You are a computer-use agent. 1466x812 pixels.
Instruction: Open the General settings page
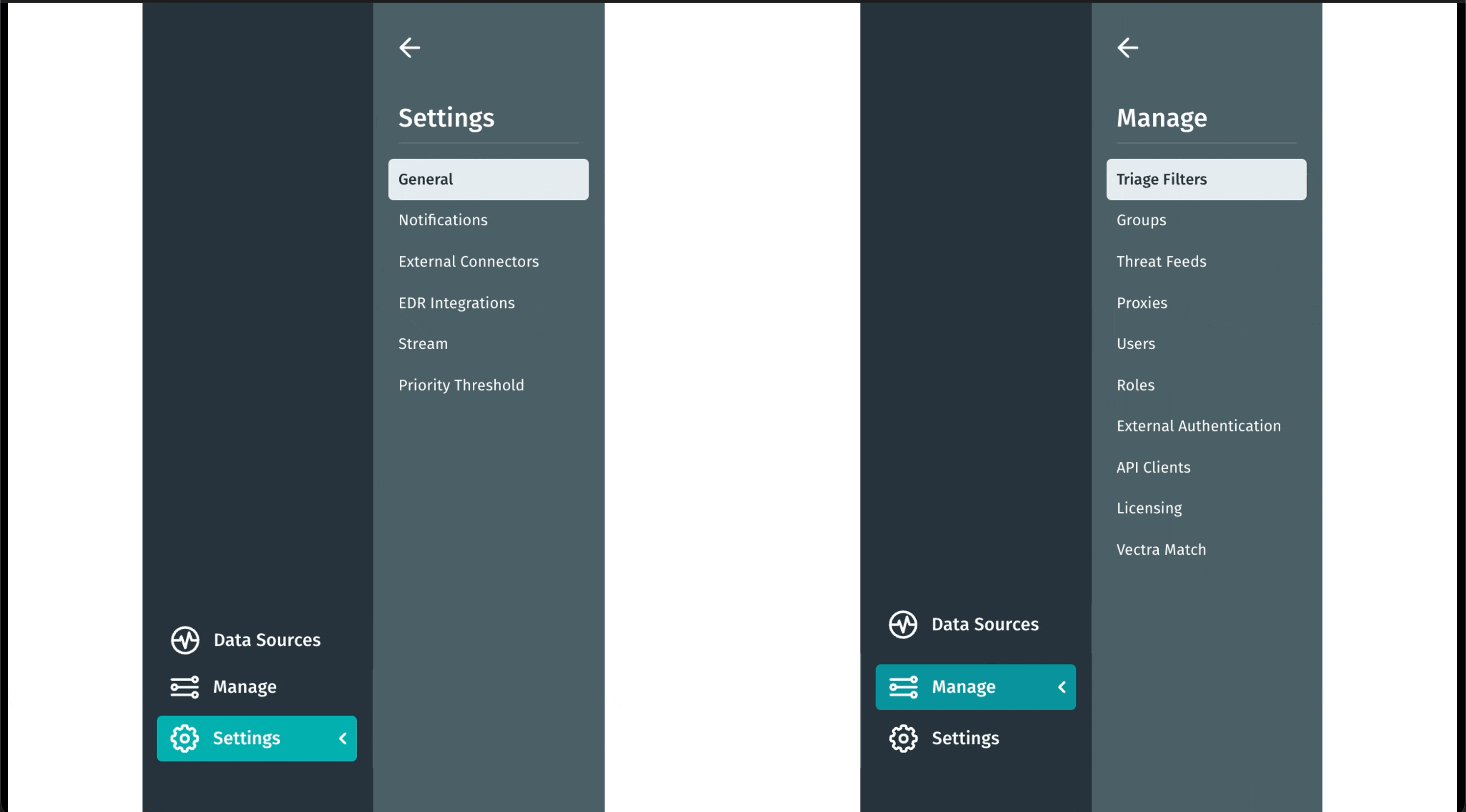488,179
